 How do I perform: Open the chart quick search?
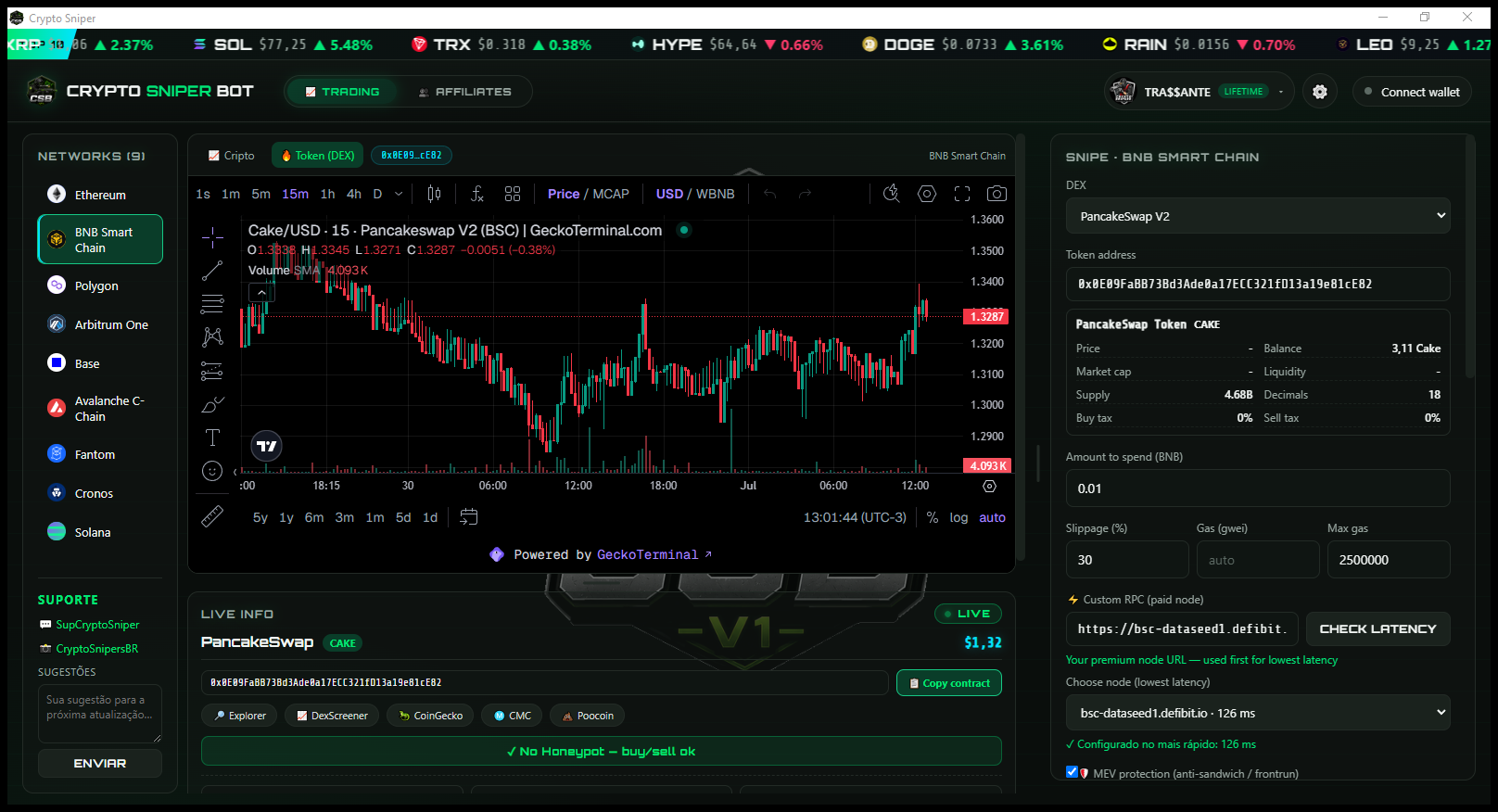[x=891, y=194]
